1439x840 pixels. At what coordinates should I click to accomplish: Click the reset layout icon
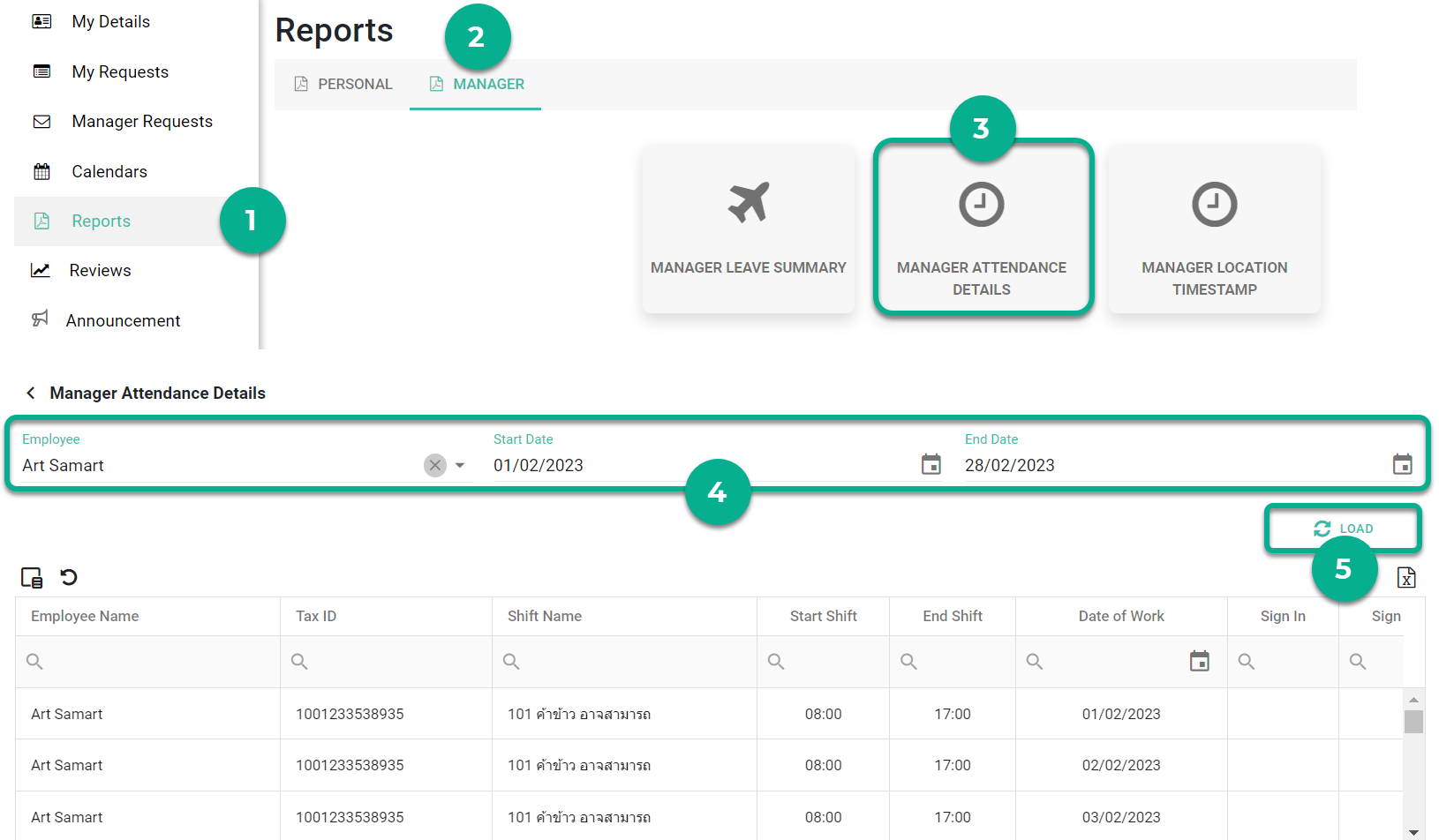69,577
